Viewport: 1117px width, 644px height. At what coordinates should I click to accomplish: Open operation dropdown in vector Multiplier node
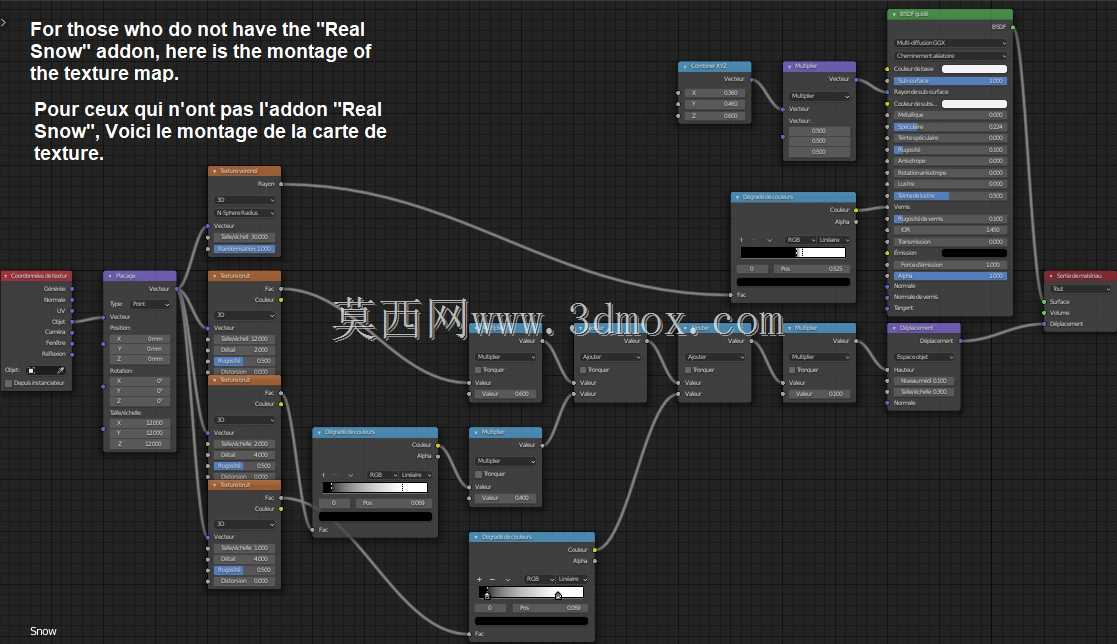click(819, 95)
